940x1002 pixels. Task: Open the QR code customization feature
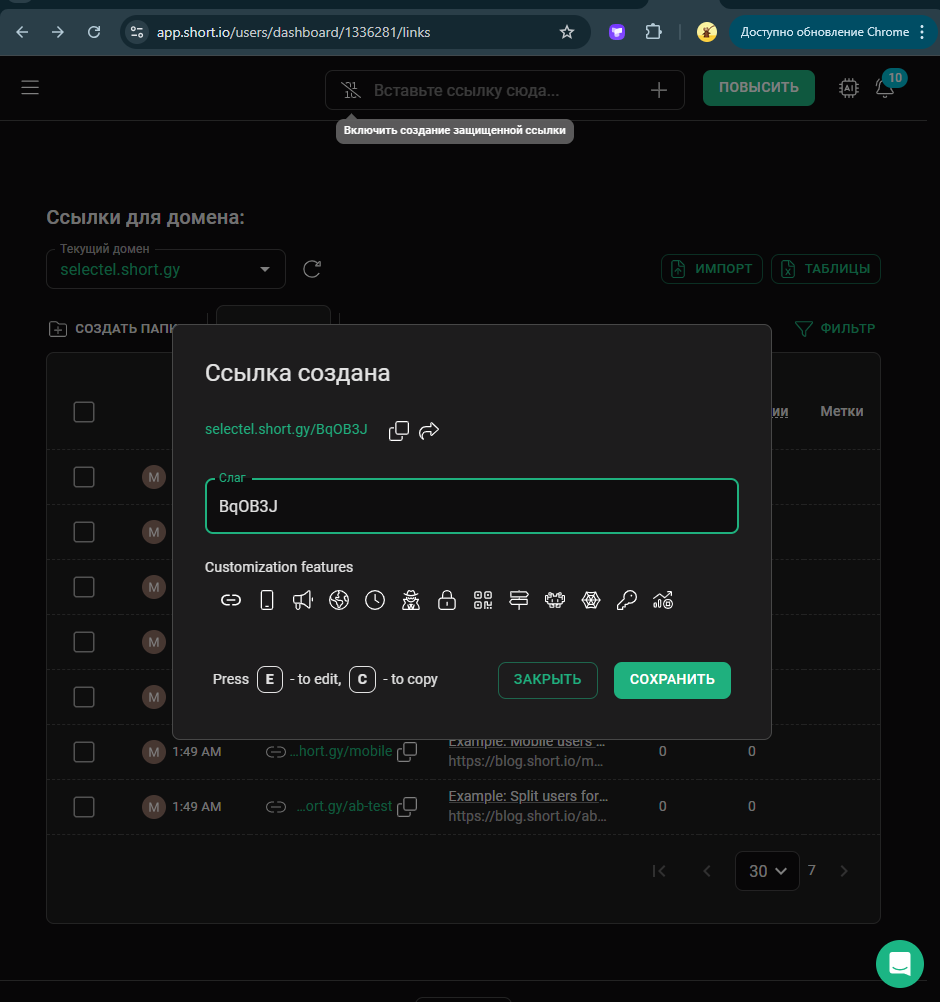483,600
